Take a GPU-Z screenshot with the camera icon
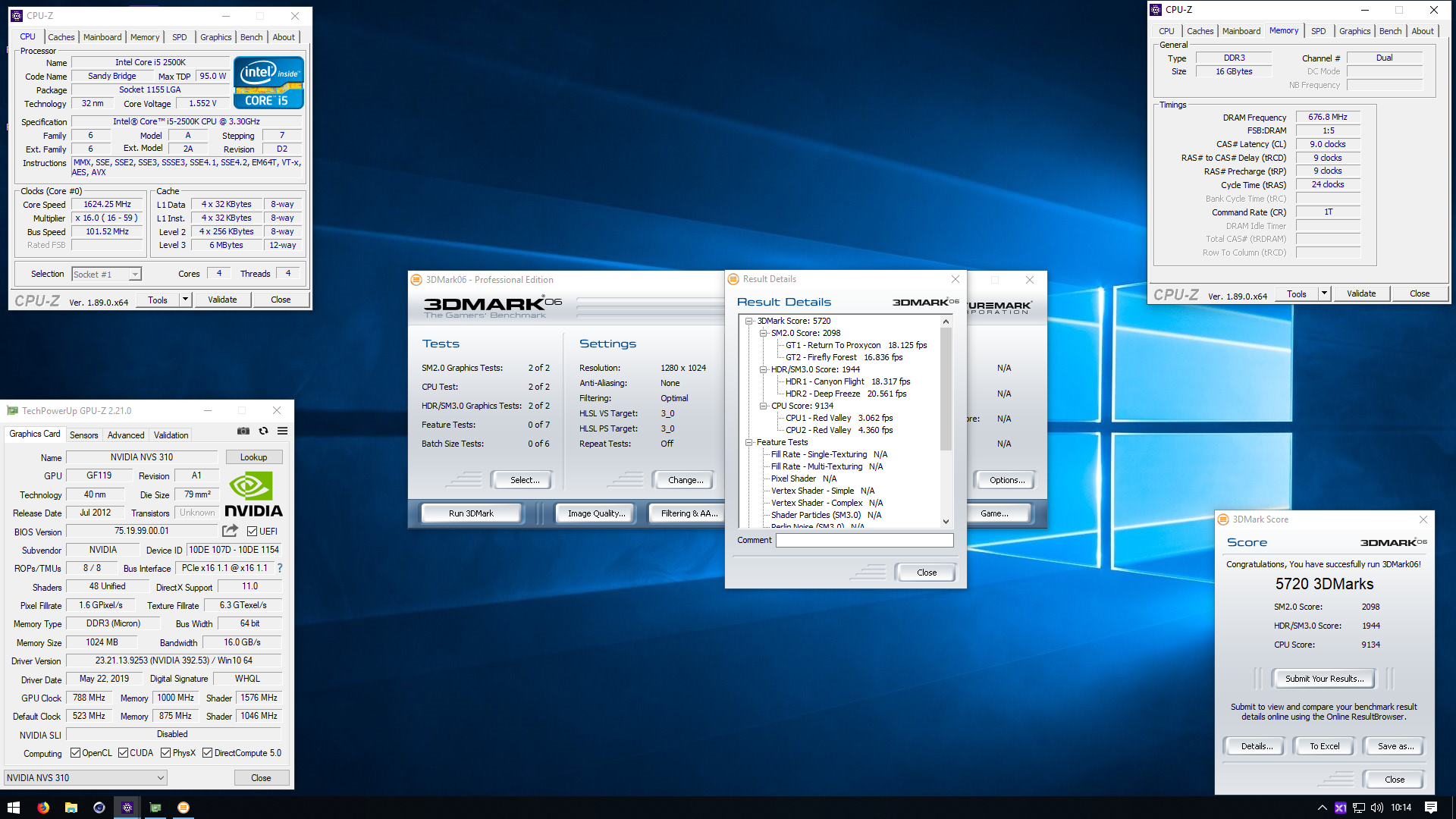This screenshot has height=819, width=1456. pyautogui.click(x=243, y=431)
